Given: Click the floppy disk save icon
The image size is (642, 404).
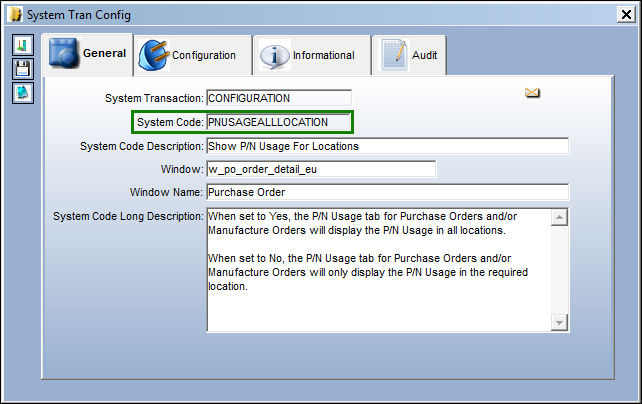Looking at the screenshot, I should pyautogui.click(x=23, y=69).
